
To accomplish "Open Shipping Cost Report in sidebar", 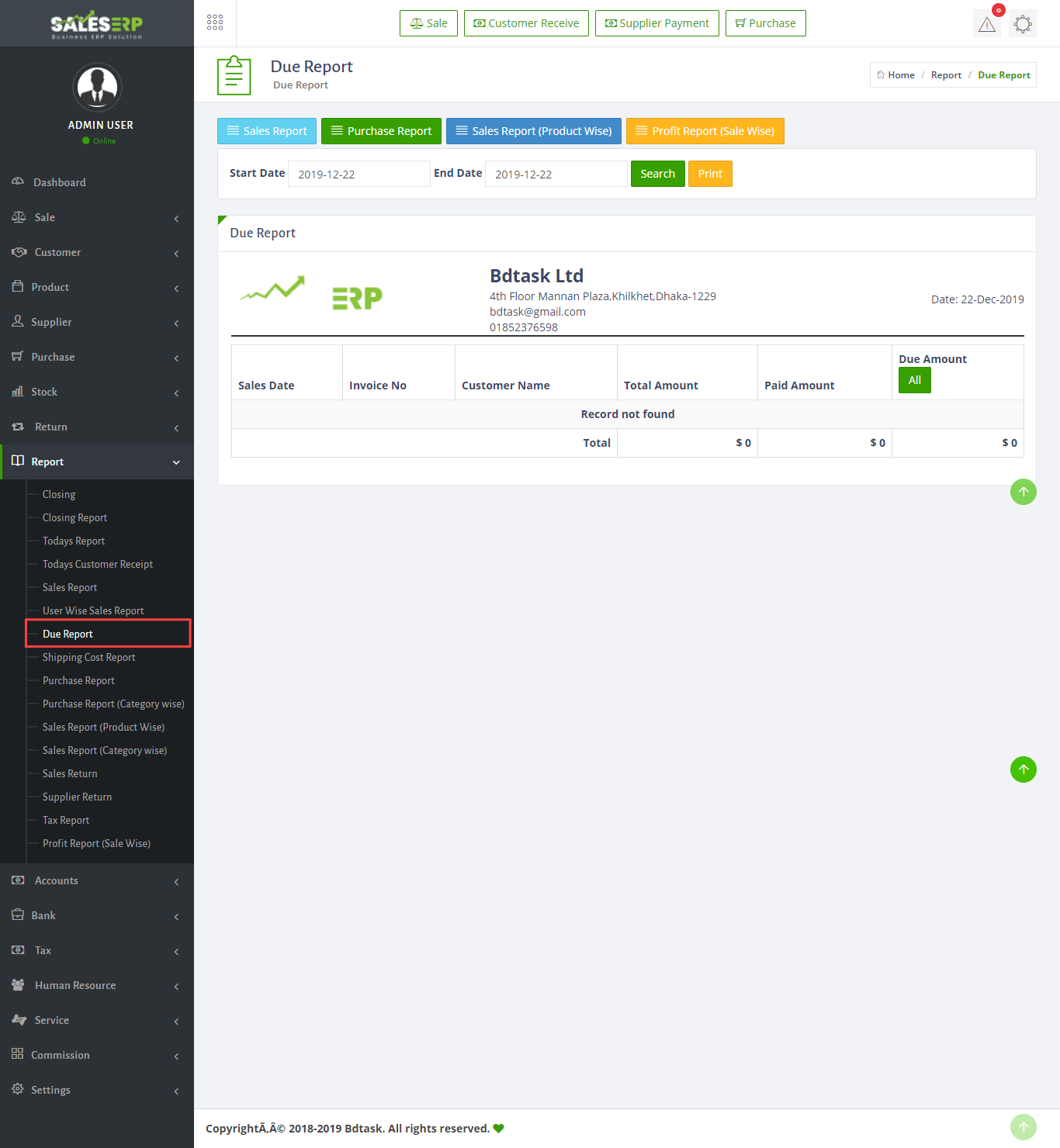I will point(88,658).
